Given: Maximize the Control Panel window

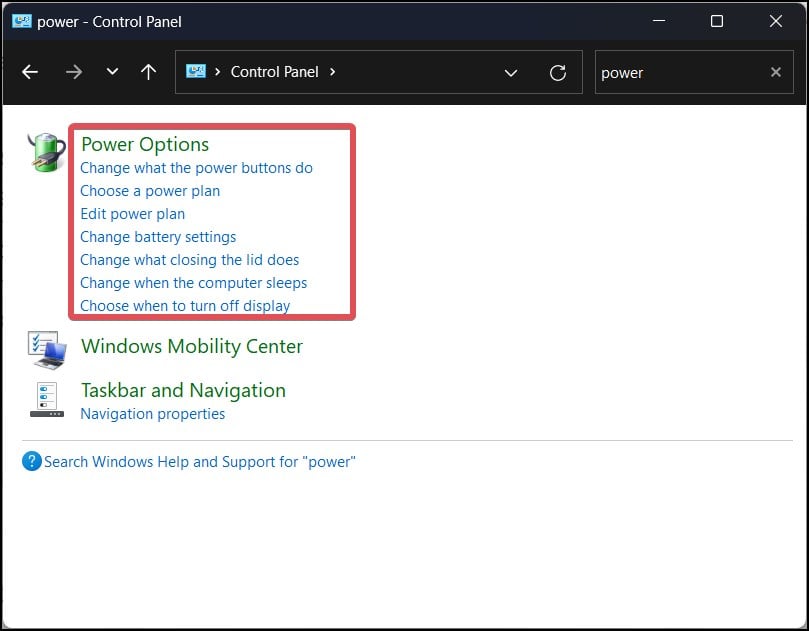Looking at the screenshot, I should 717,21.
